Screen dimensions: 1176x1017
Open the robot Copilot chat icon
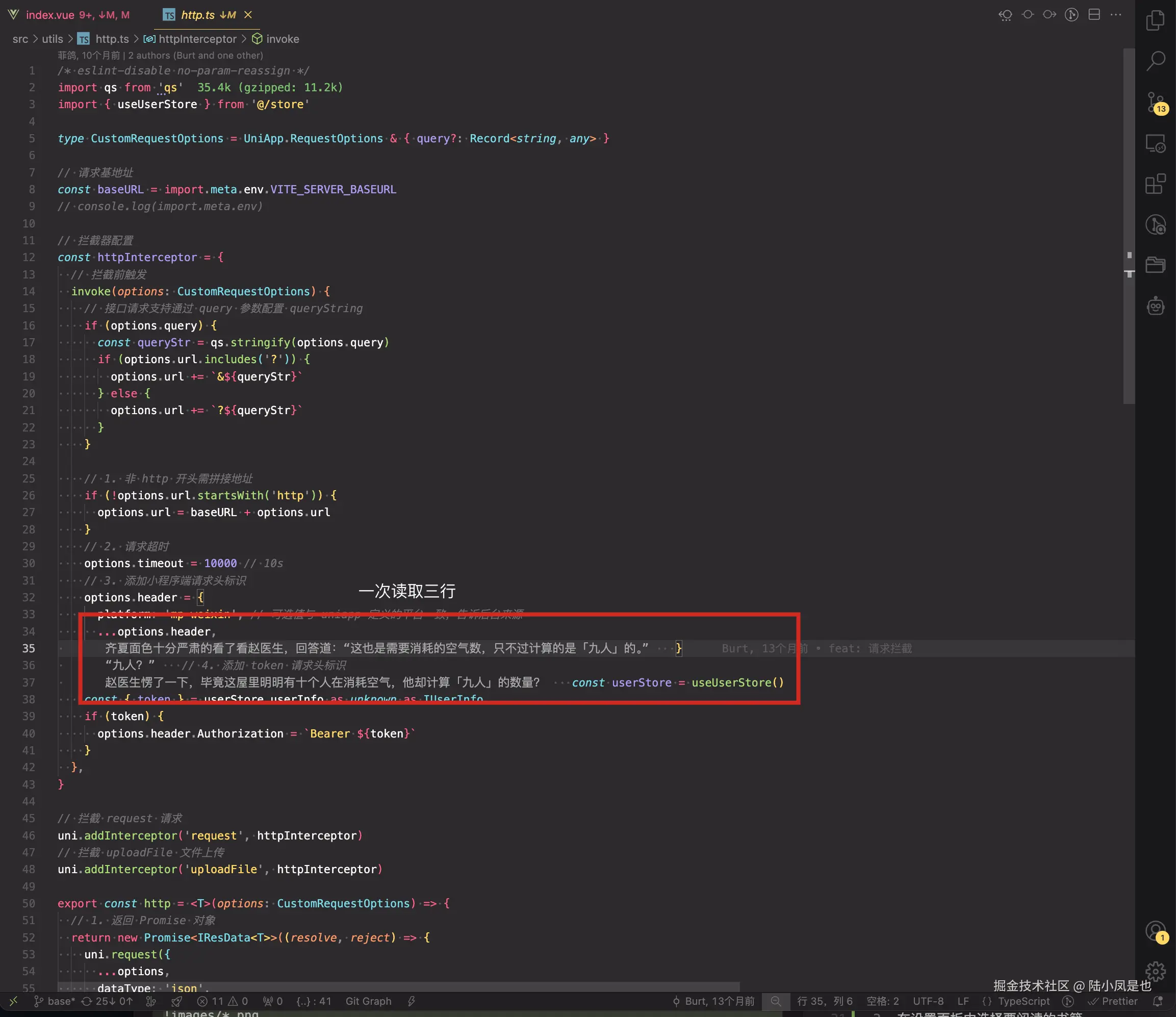pyautogui.click(x=1155, y=307)
